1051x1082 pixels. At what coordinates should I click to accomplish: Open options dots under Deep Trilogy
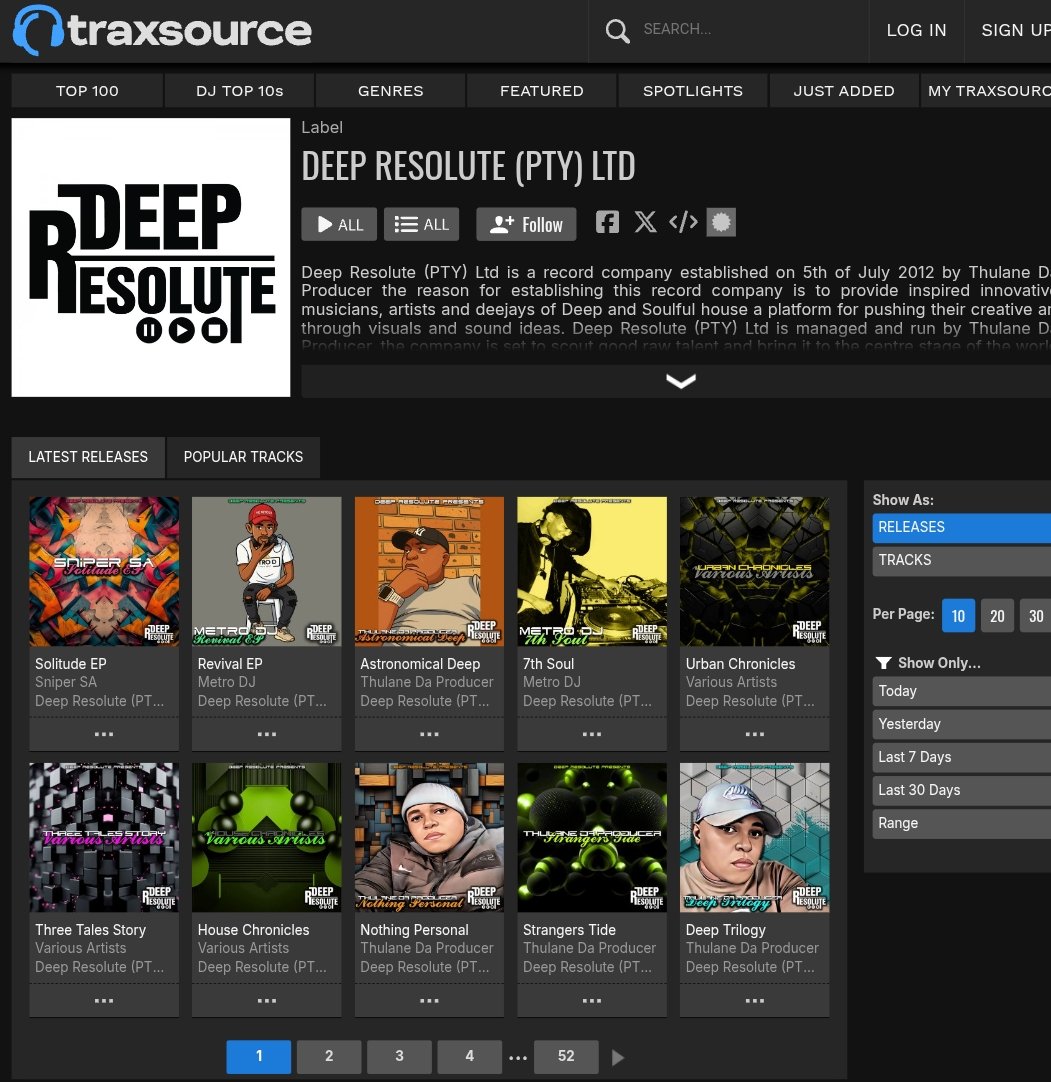click(x=754, y=1001)
